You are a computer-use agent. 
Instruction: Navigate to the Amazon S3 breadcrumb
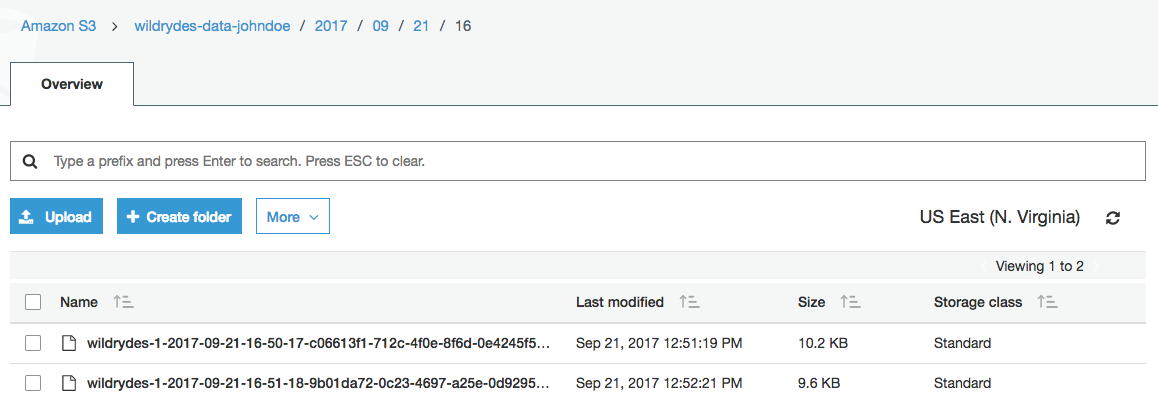pos(58,27)
